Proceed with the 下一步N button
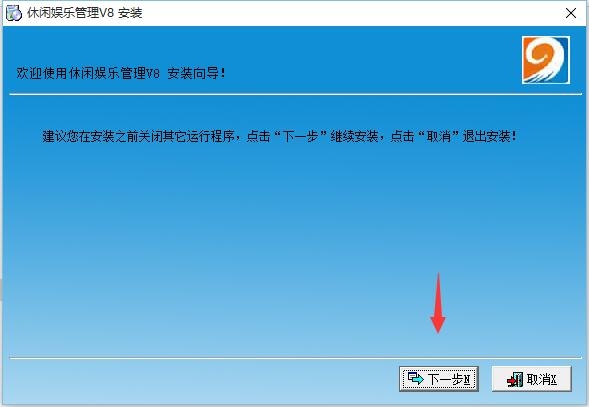The width and height of the screenshot is (589, 407). (439, 379)
